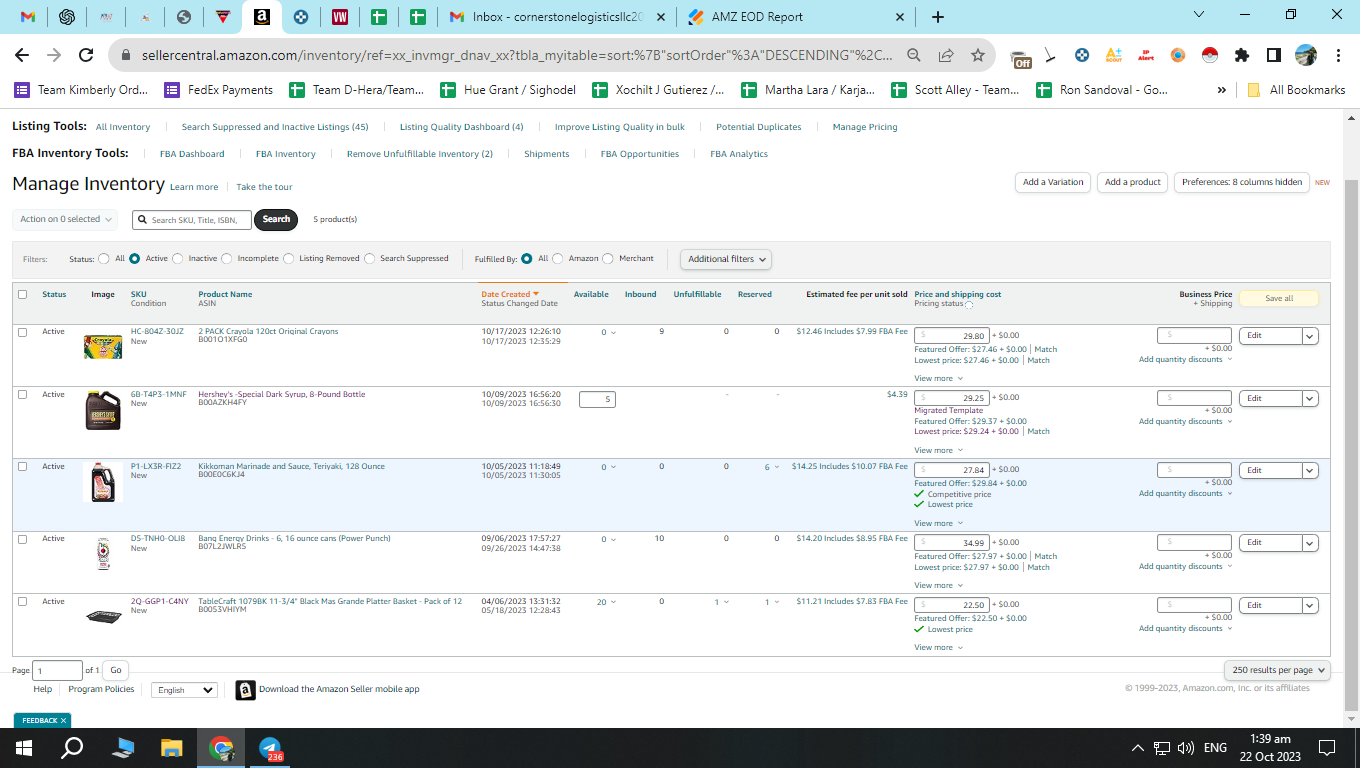
Task: Click the Chrome icon in the taskbar
Action: point(222,748)
